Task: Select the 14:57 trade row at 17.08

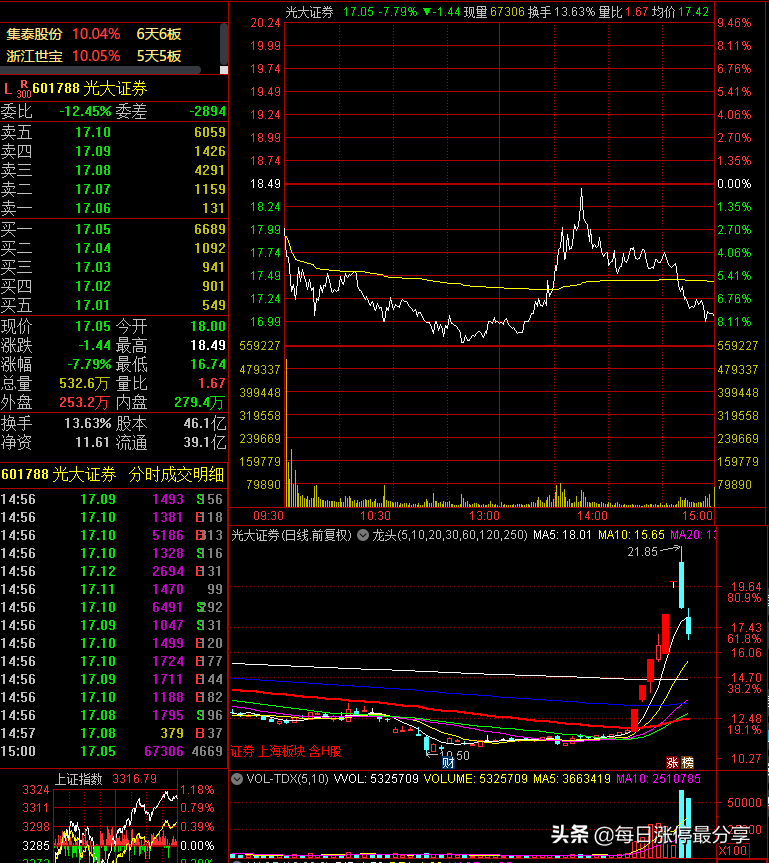Action: 113,733
